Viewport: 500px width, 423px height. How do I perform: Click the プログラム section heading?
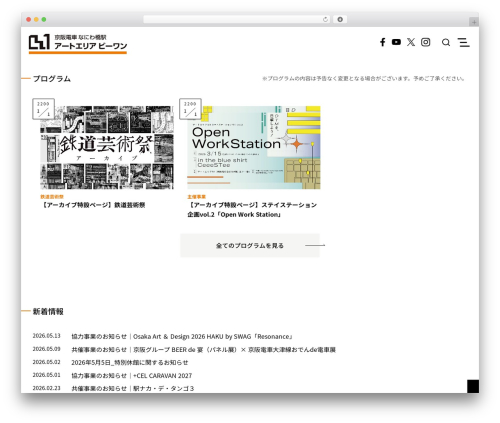click(52, 79)
